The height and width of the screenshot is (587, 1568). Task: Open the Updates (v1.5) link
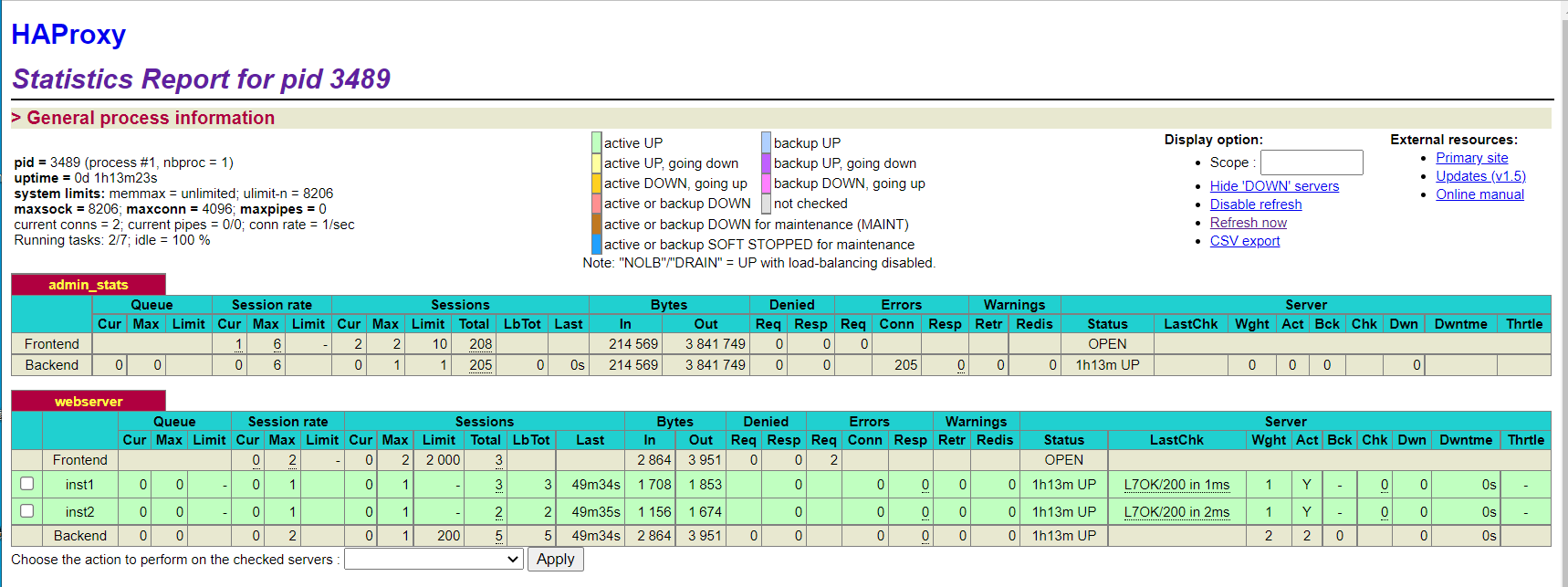(x=1480, y=176)
